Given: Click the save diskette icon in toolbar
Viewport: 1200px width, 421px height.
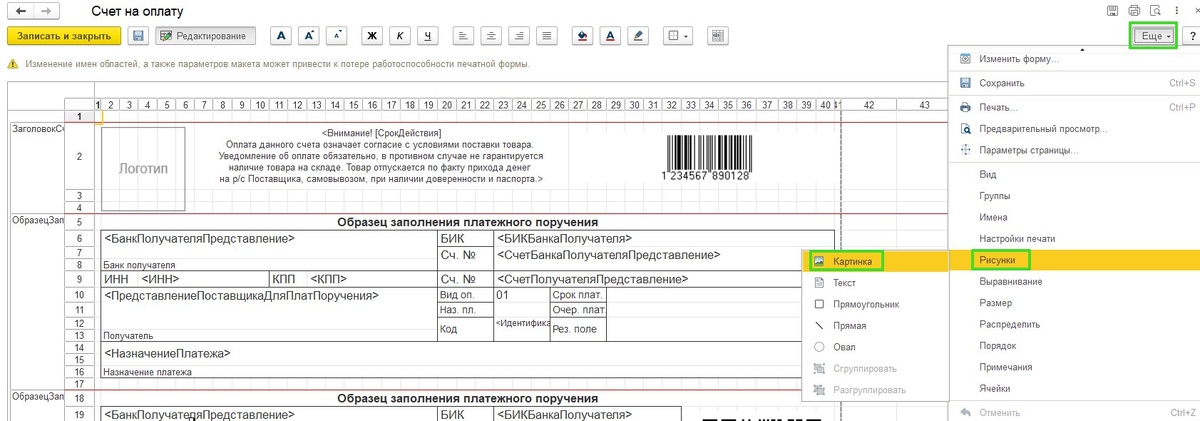Looking at the screenshot, I should click(138, 35).
